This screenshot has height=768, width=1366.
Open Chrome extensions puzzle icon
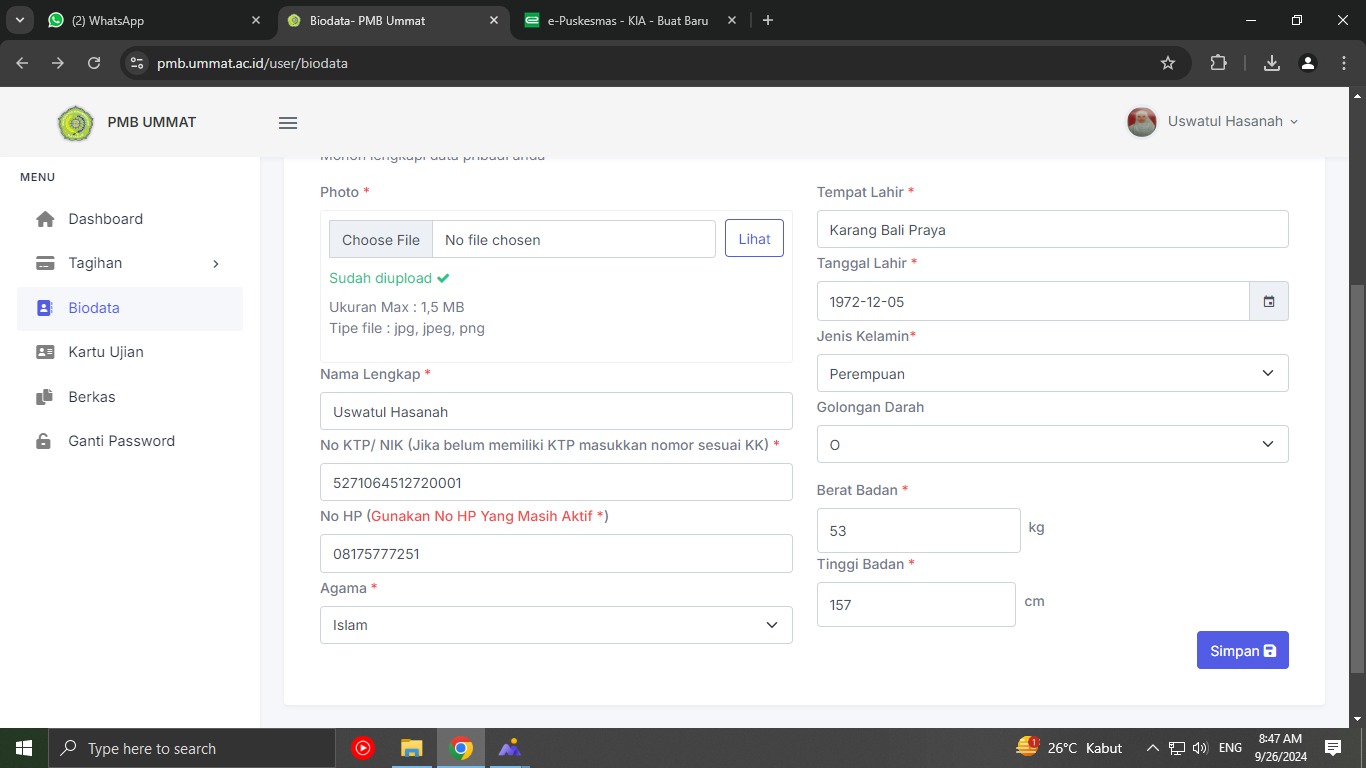point(1218,63)
